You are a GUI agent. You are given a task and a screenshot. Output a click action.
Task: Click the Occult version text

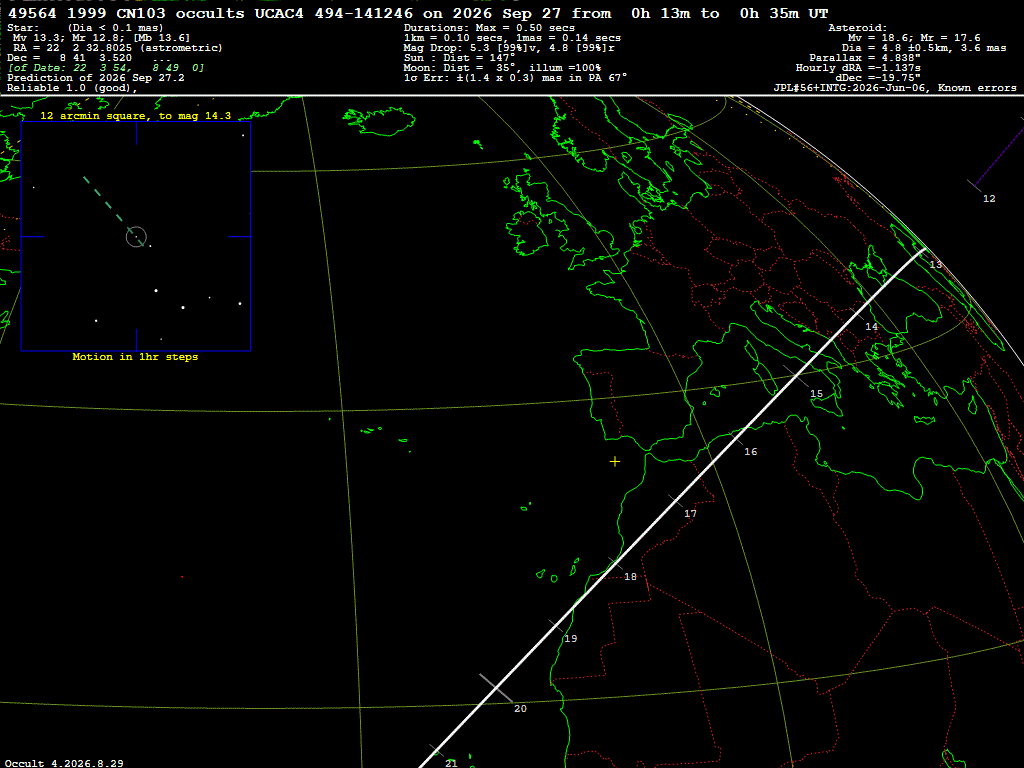[64, 763]
